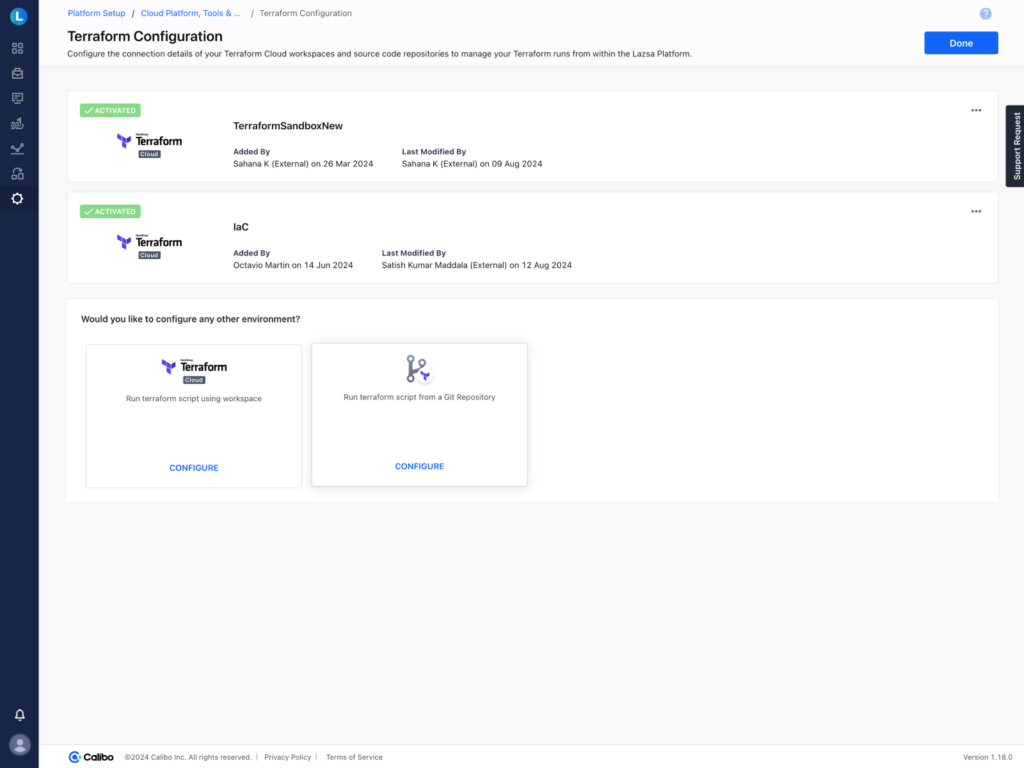This screenshot has height=768, width=1024.
Task: Open the Support Request side tab
Action: [x=1016, y=146]
